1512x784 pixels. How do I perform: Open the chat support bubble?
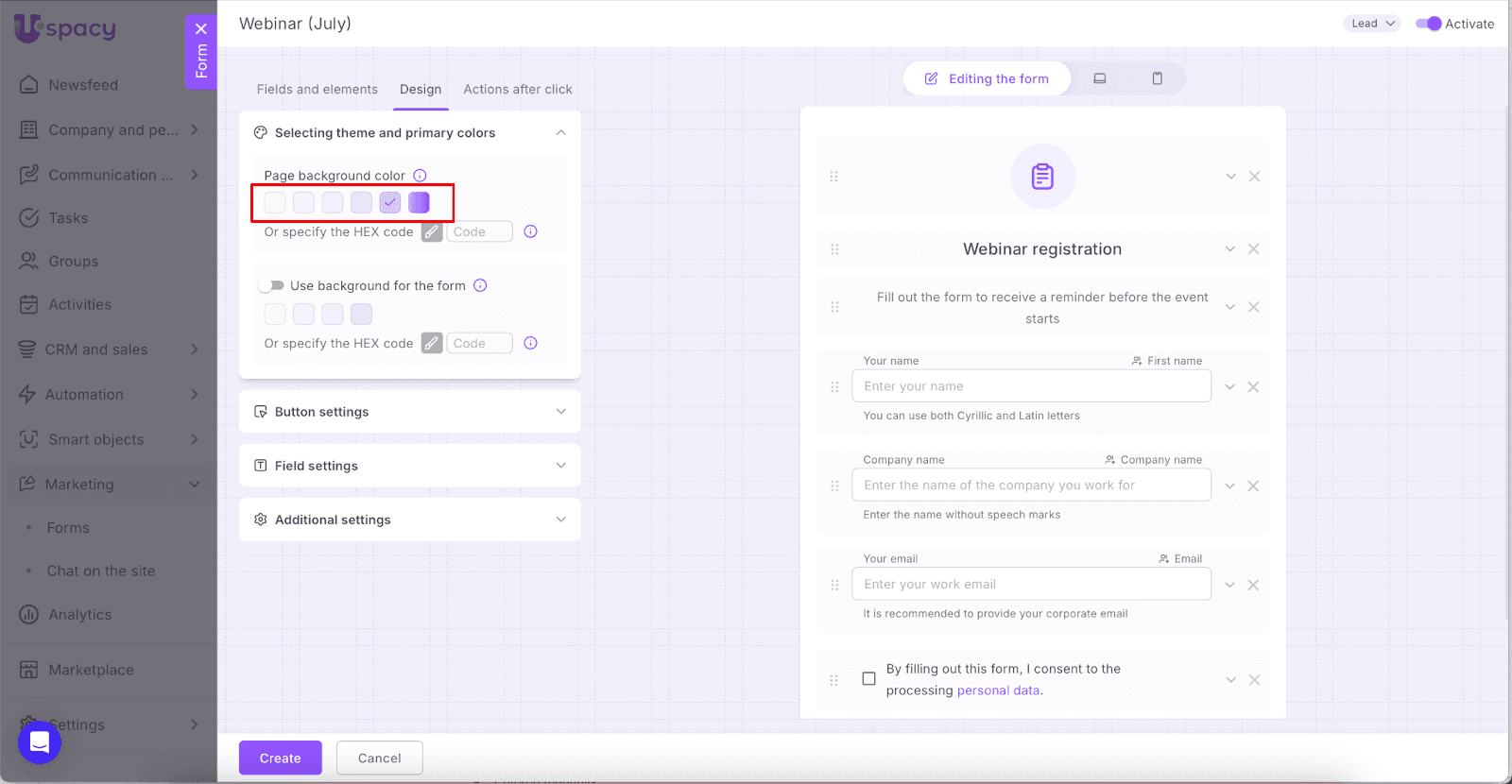pos(40,742)
